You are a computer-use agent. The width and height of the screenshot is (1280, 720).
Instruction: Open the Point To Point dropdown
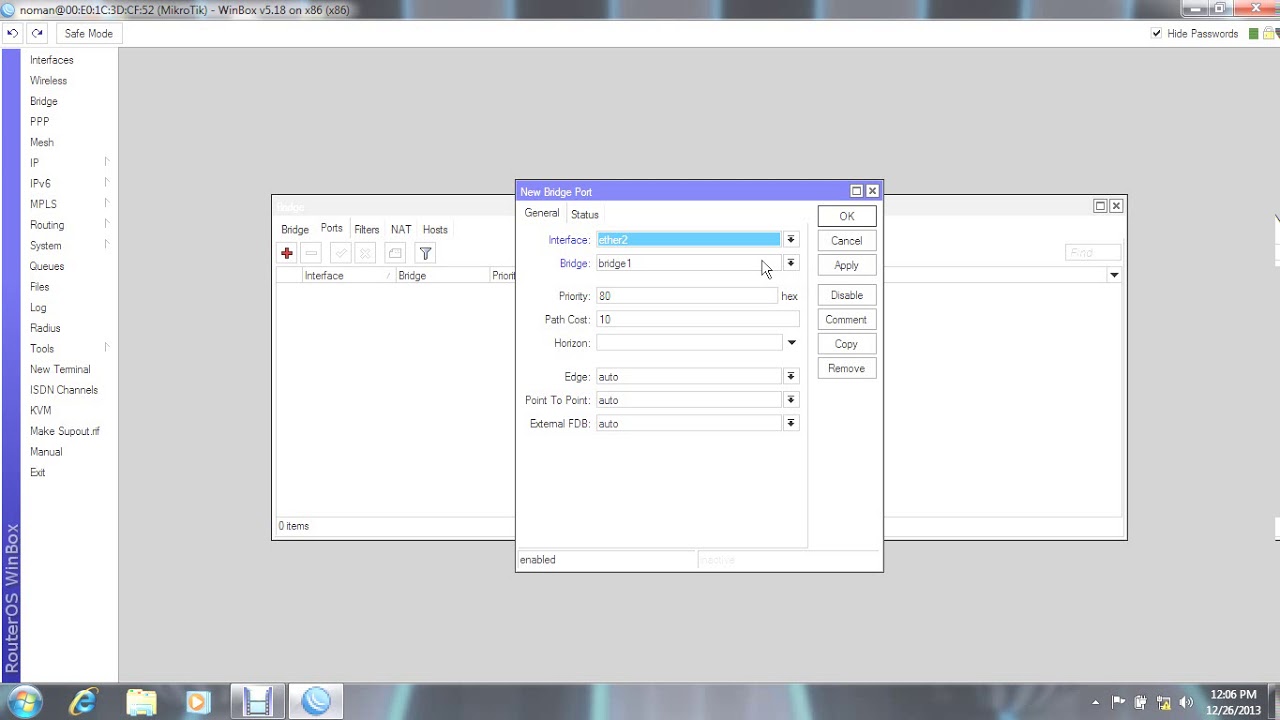tap(791, 400)
